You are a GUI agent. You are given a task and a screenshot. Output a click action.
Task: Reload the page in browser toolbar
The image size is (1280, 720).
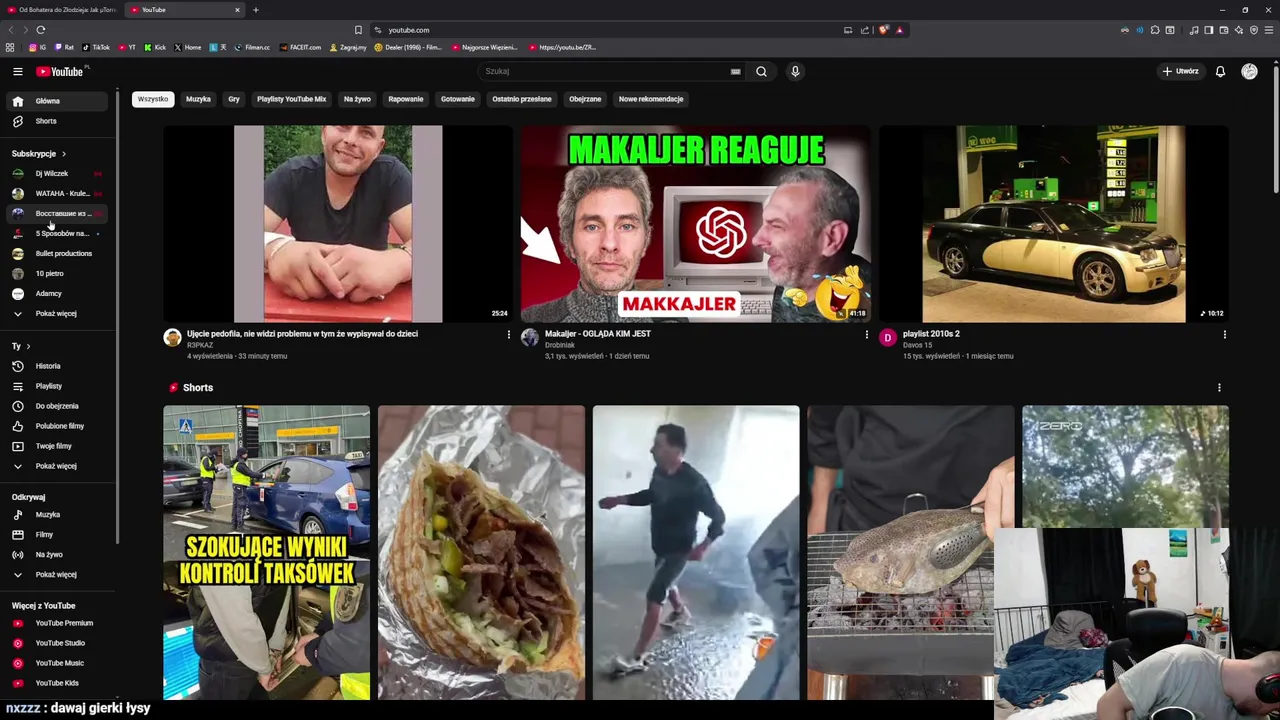point(40,30)
